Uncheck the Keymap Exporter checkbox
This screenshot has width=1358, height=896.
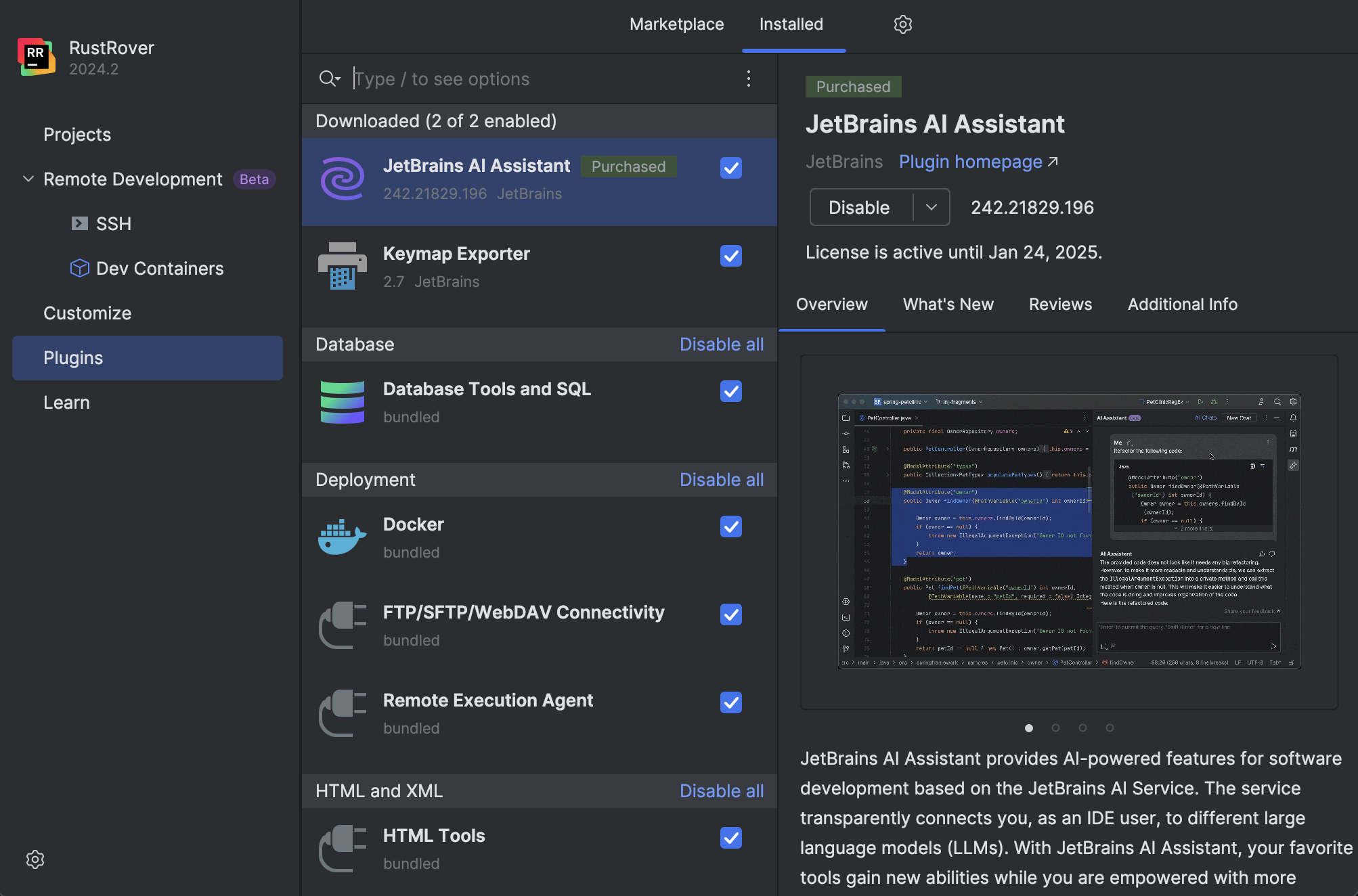tap(730, 256)
